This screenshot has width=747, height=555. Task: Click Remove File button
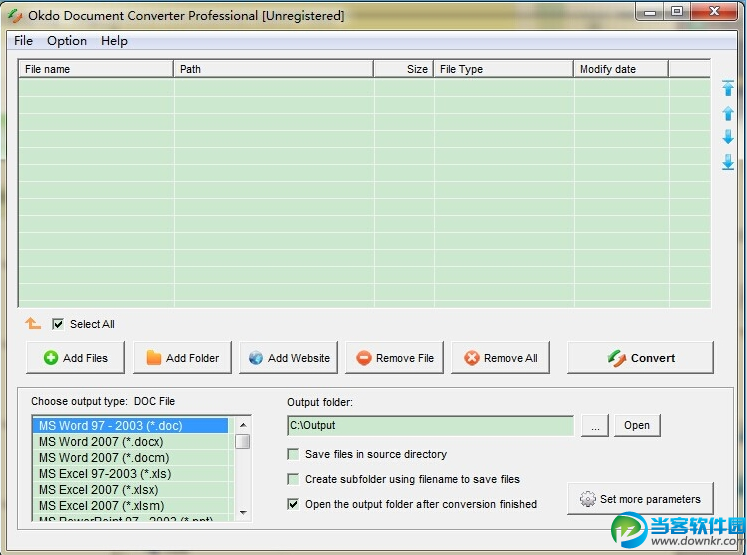(394, 358)
